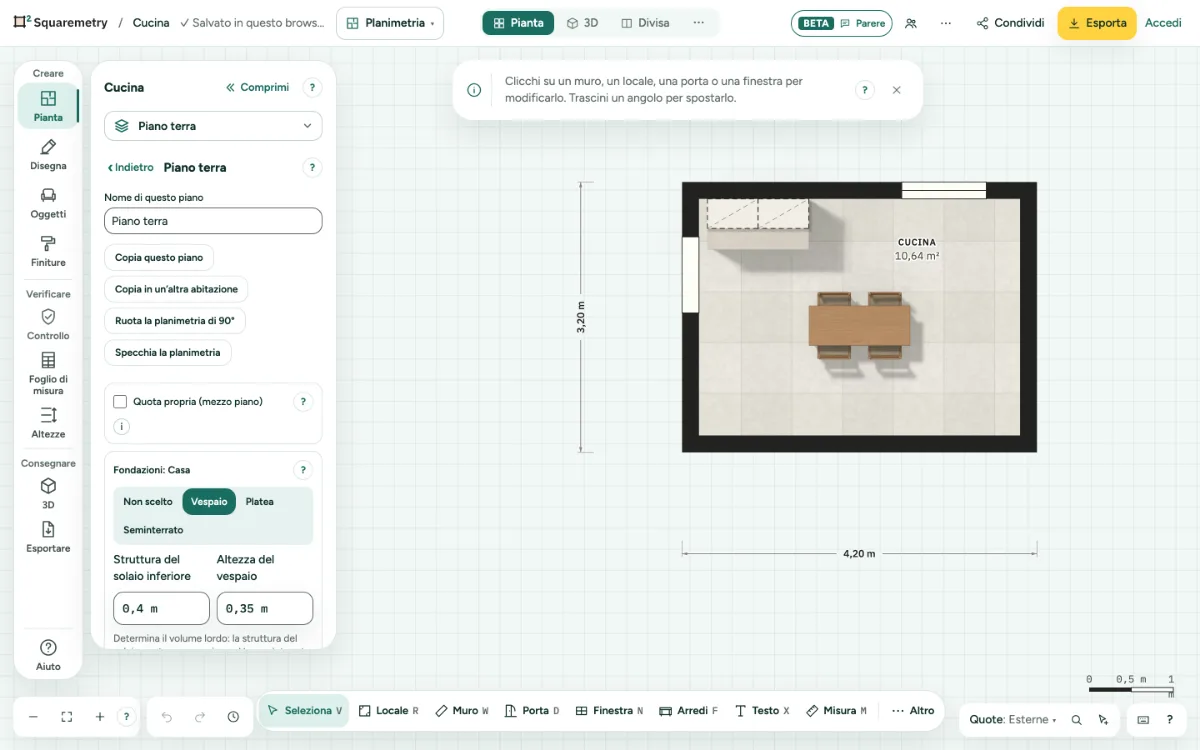Viewport: 1200px width, 750px height.
Task: Select the Vespaio foundation option
Action: (x=209, y=502)
